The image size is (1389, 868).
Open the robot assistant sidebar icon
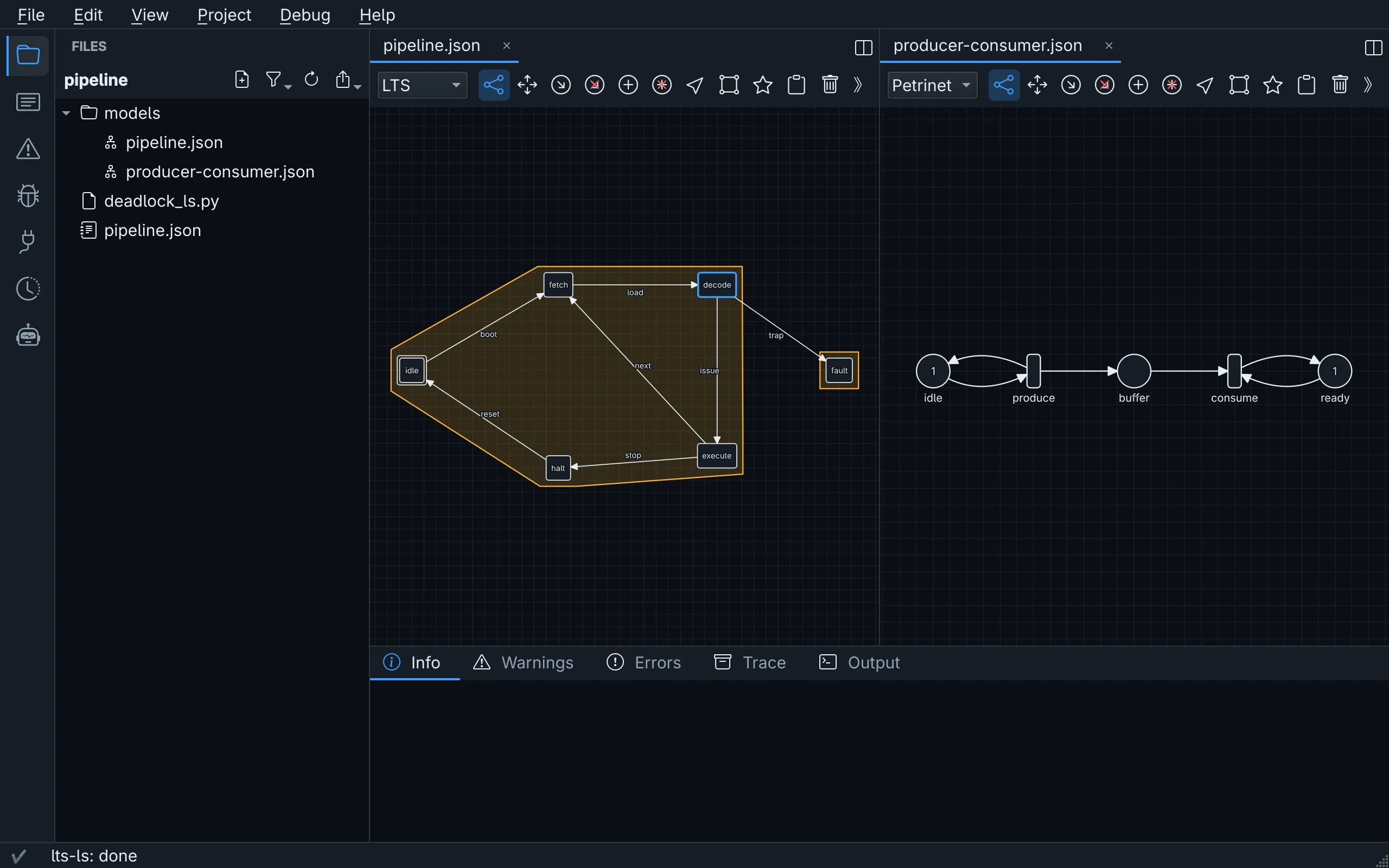tap(28, 335)
